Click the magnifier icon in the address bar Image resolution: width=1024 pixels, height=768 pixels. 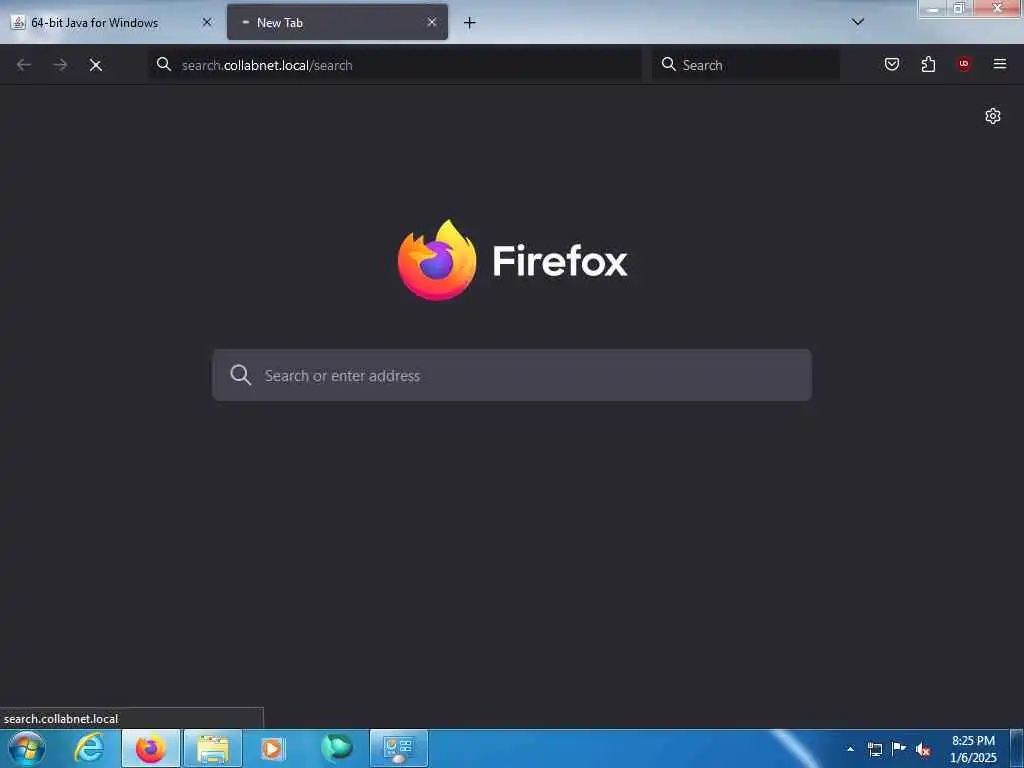pyautogui.click(x=164, y=64)
